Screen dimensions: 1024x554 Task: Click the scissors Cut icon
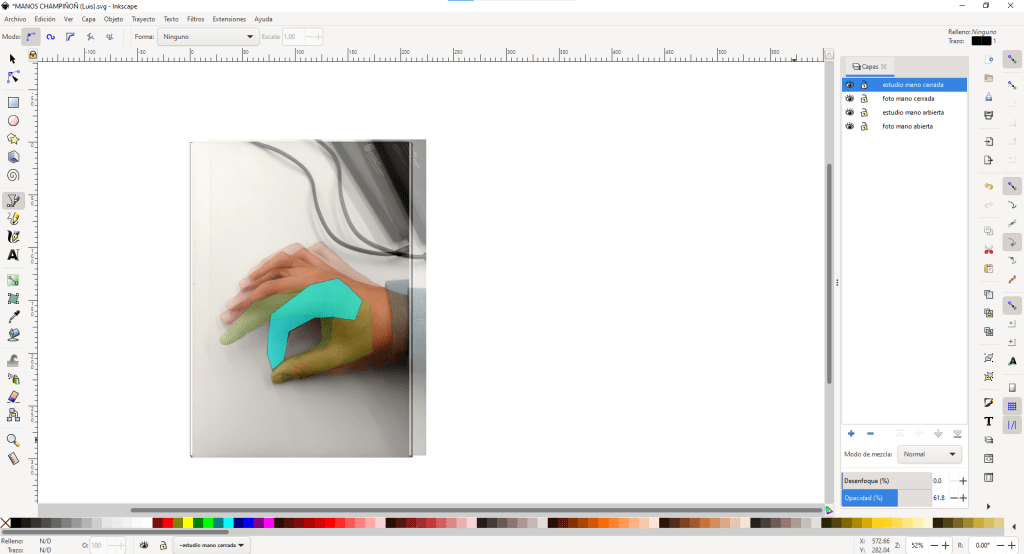pos(989,249)
